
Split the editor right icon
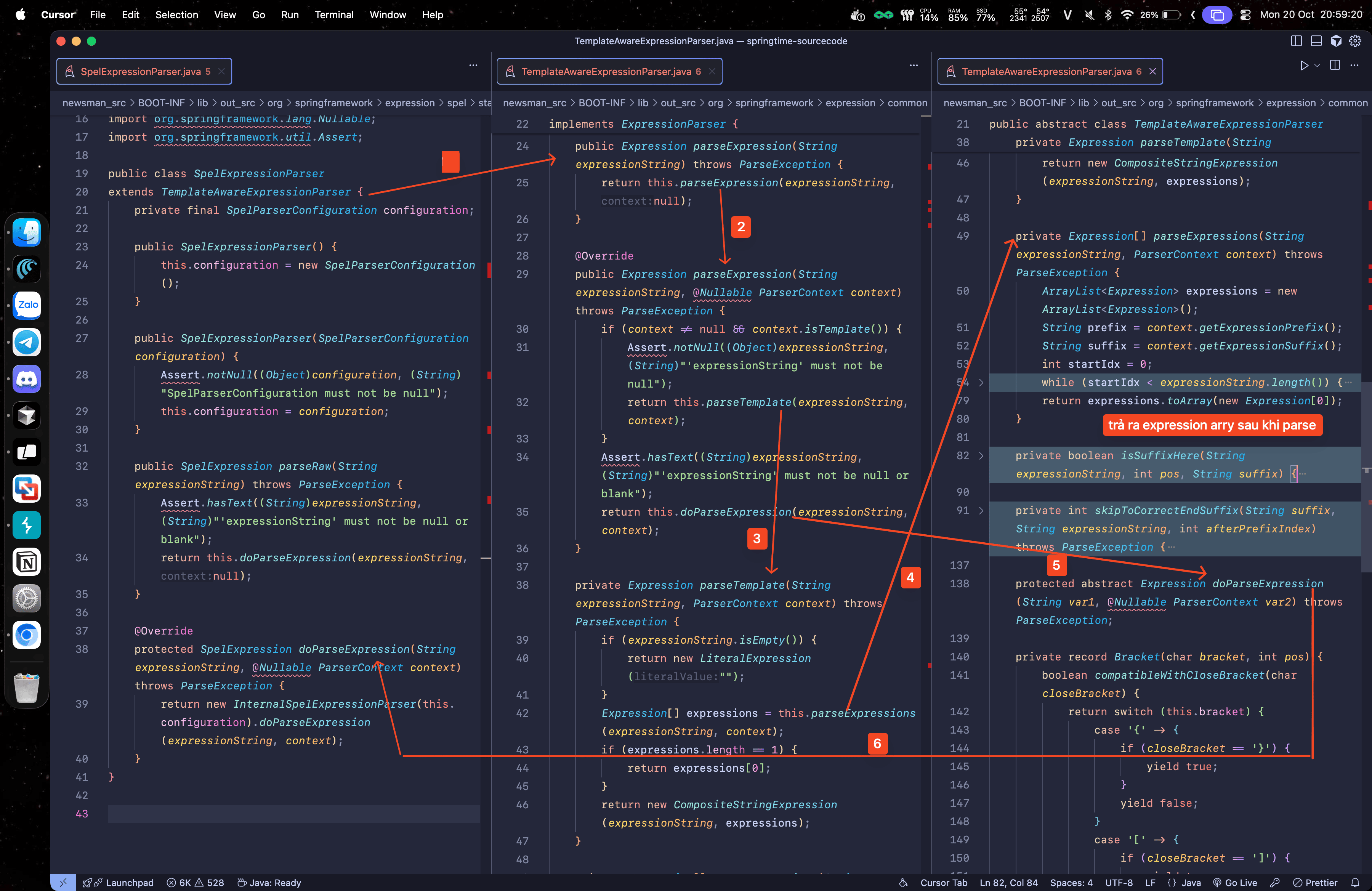click(1335, 65)
